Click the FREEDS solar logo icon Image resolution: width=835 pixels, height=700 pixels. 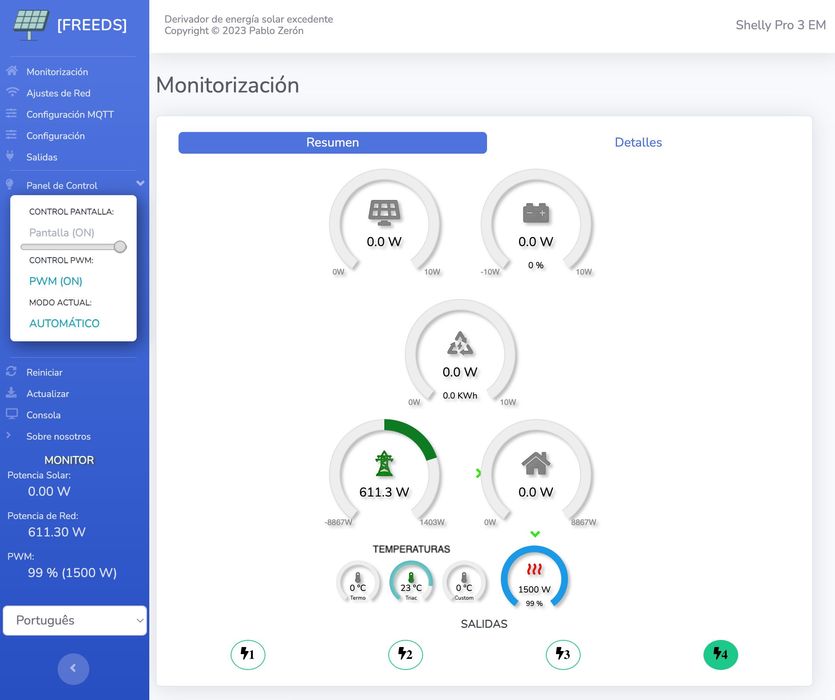(31, 25)
